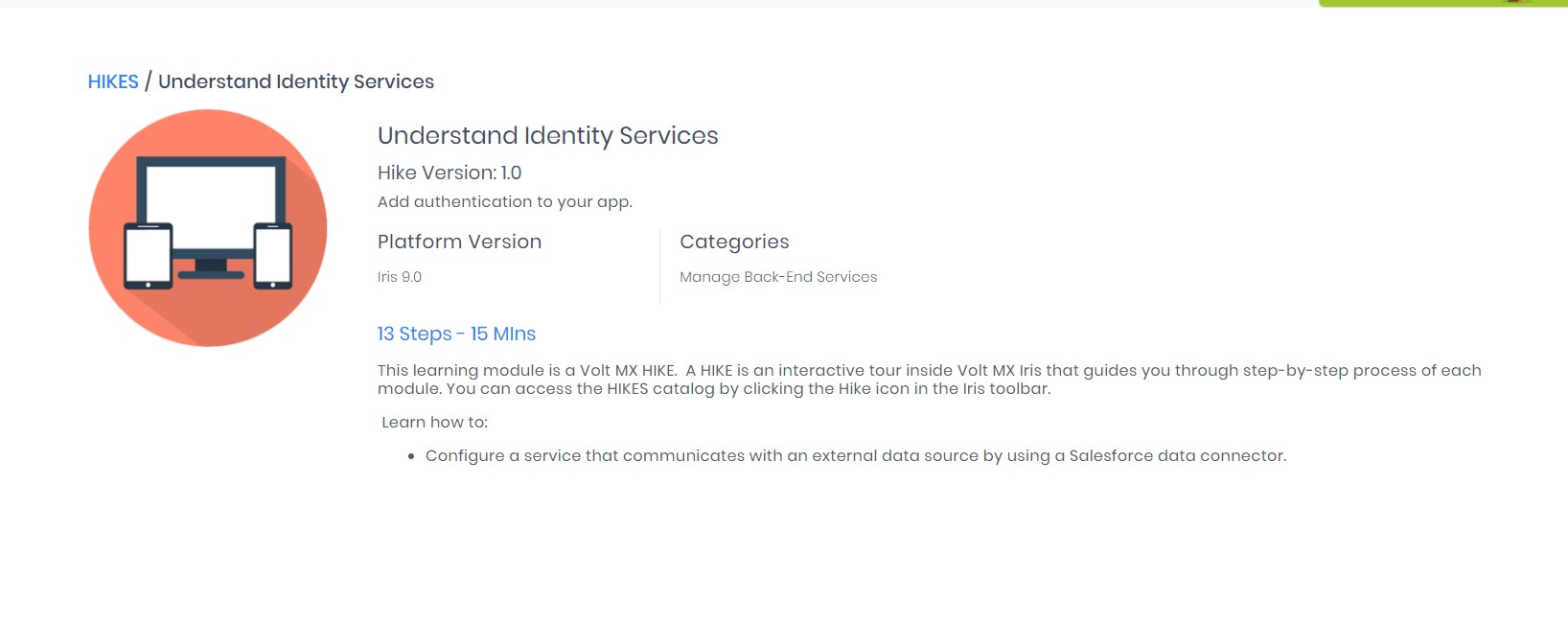The width and height of the screenshot is (1568, 623).
Task: Click the Add authentication to your app text
Action: 505,201
